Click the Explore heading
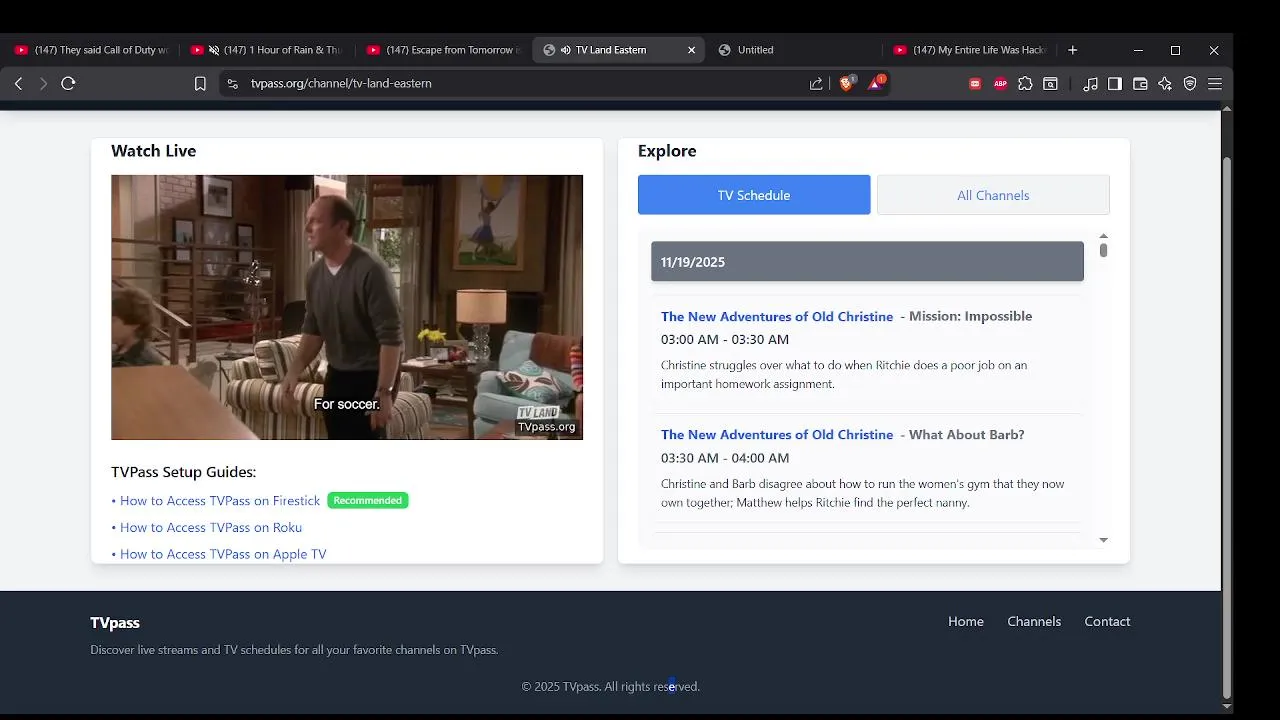The height and width of the screenshot is (720, 1280). [x=667, y=151]
